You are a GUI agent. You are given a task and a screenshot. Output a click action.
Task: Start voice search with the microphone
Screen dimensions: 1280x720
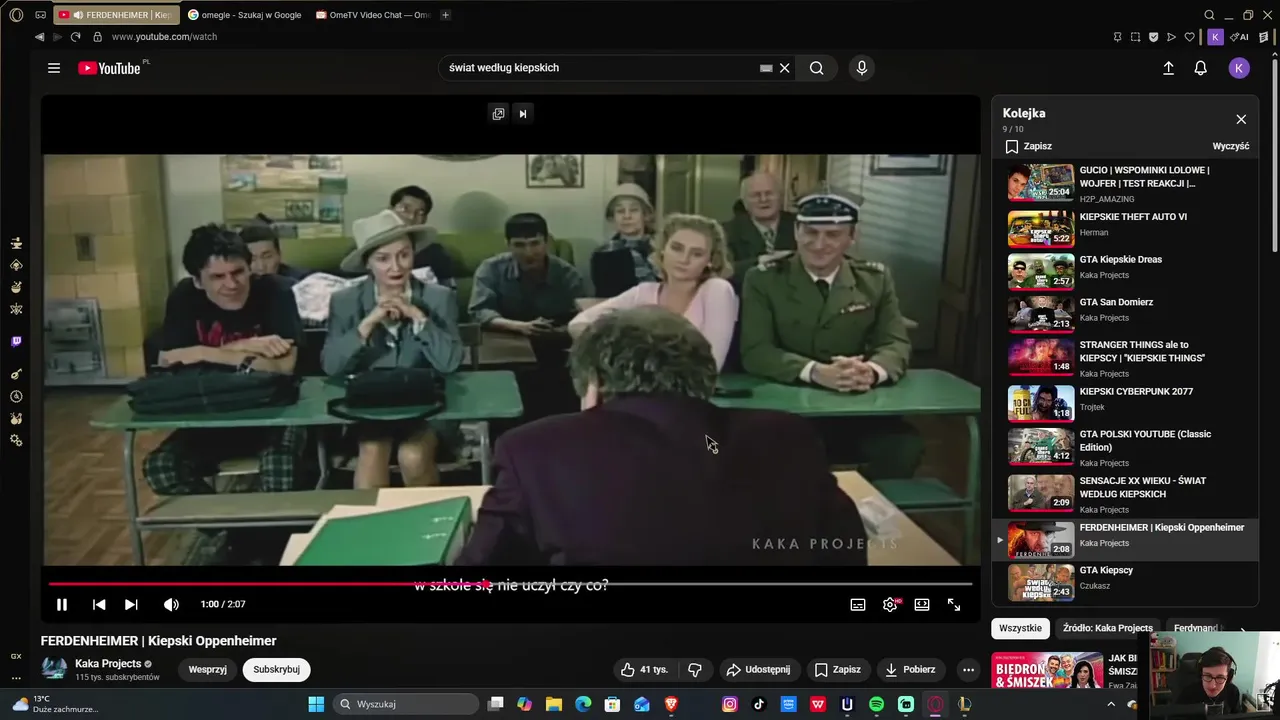click(862, 68)
